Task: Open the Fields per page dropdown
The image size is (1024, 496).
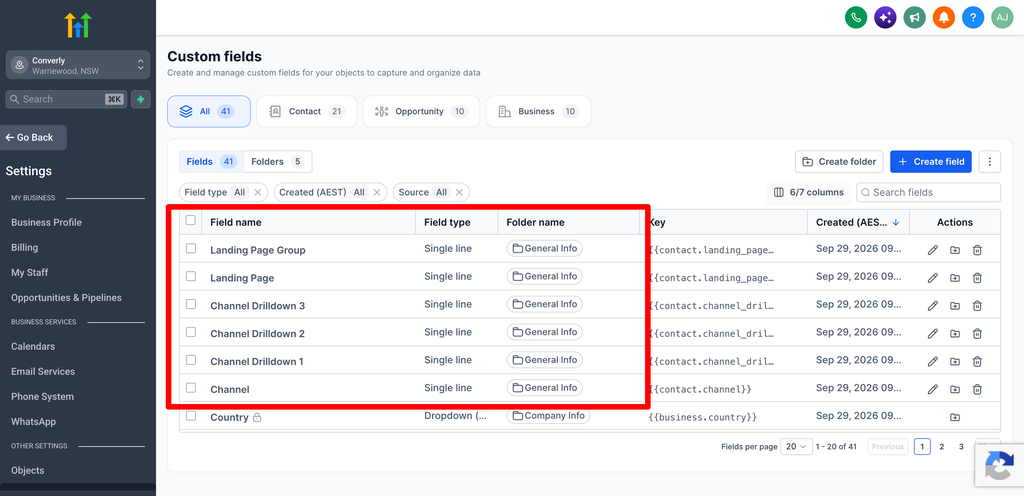Action: point(799,446)
